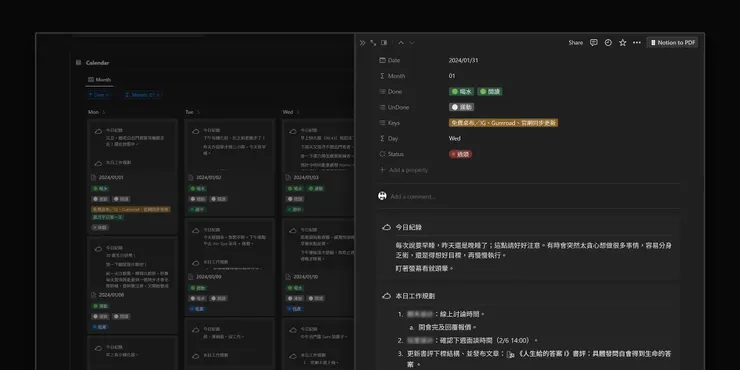The image size is (740, 370).
Task: Open the Date filter chip dropdown
Action: 99,95
